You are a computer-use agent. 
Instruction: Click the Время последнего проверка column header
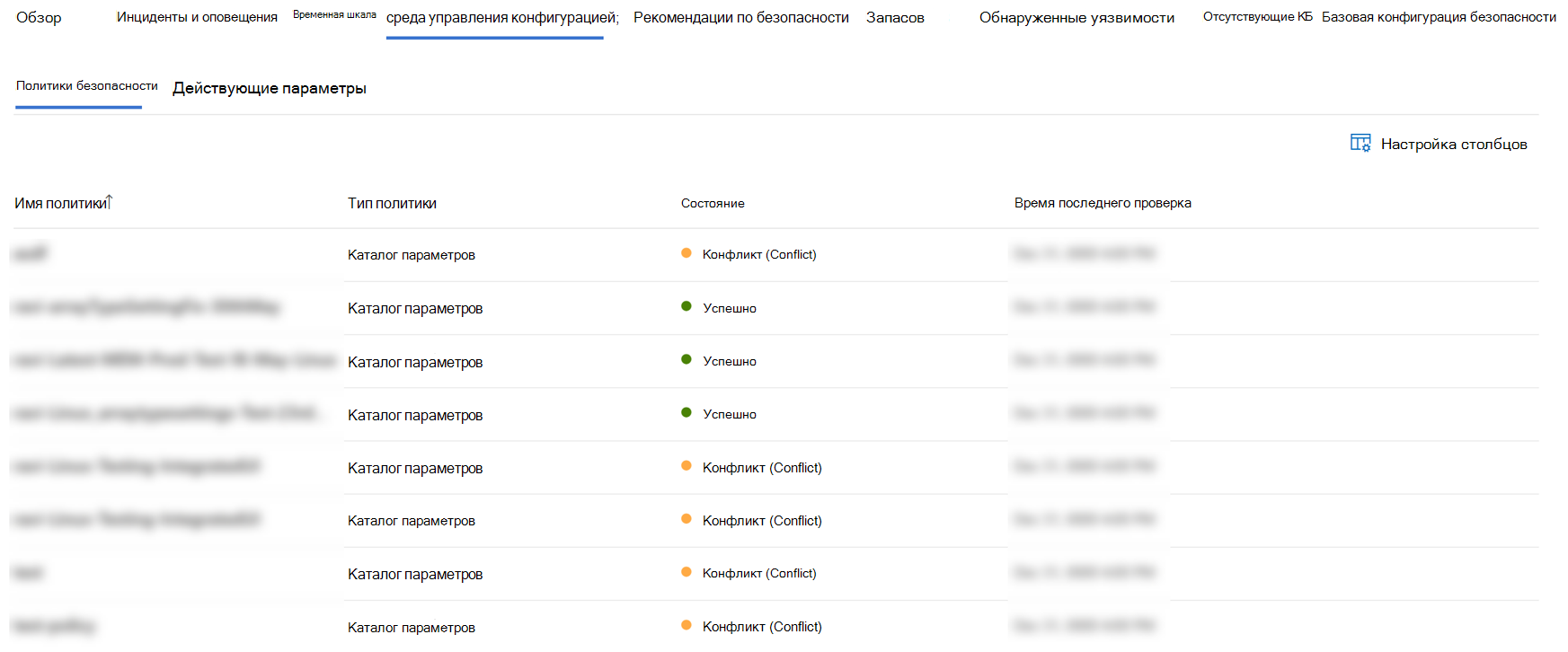tap(1103, 203)
